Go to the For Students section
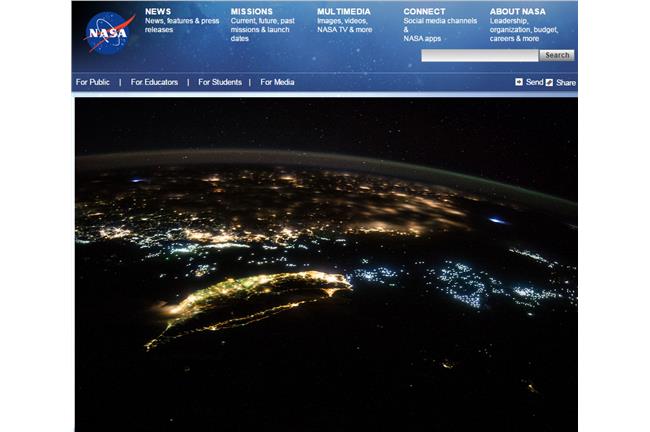 pyautogui.click(x=220, y=82)
